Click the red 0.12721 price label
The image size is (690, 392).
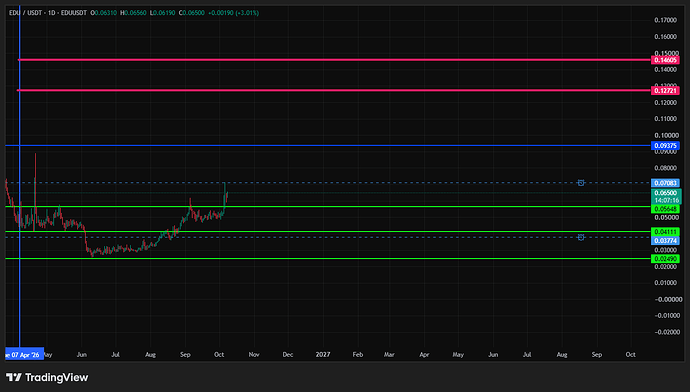(x=665, y=91)
